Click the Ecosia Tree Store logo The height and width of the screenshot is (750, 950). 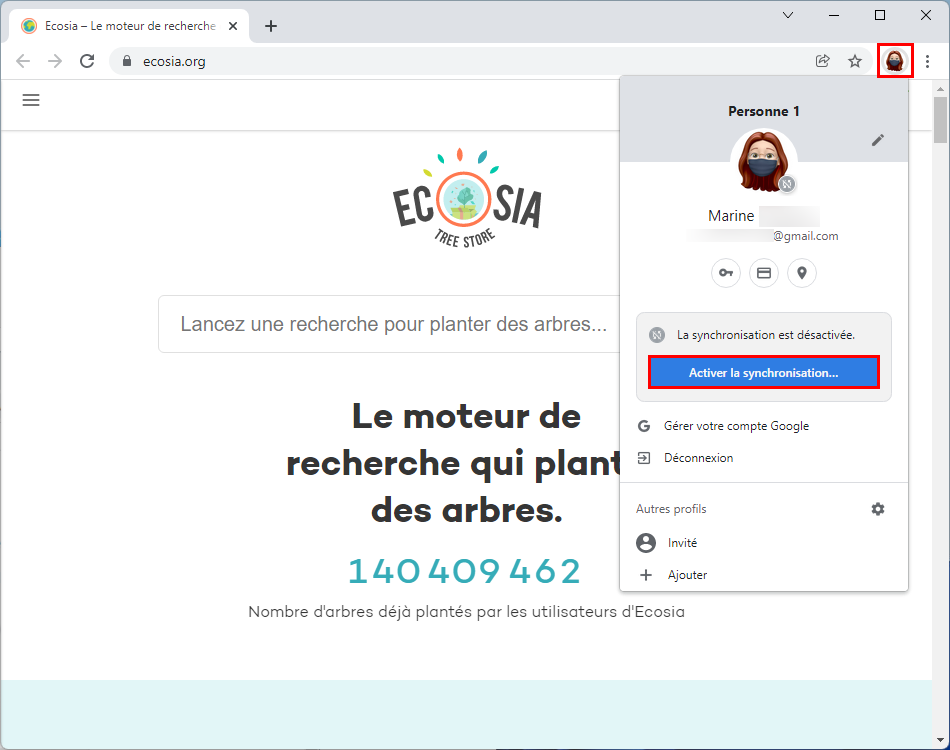click(467, 198)
